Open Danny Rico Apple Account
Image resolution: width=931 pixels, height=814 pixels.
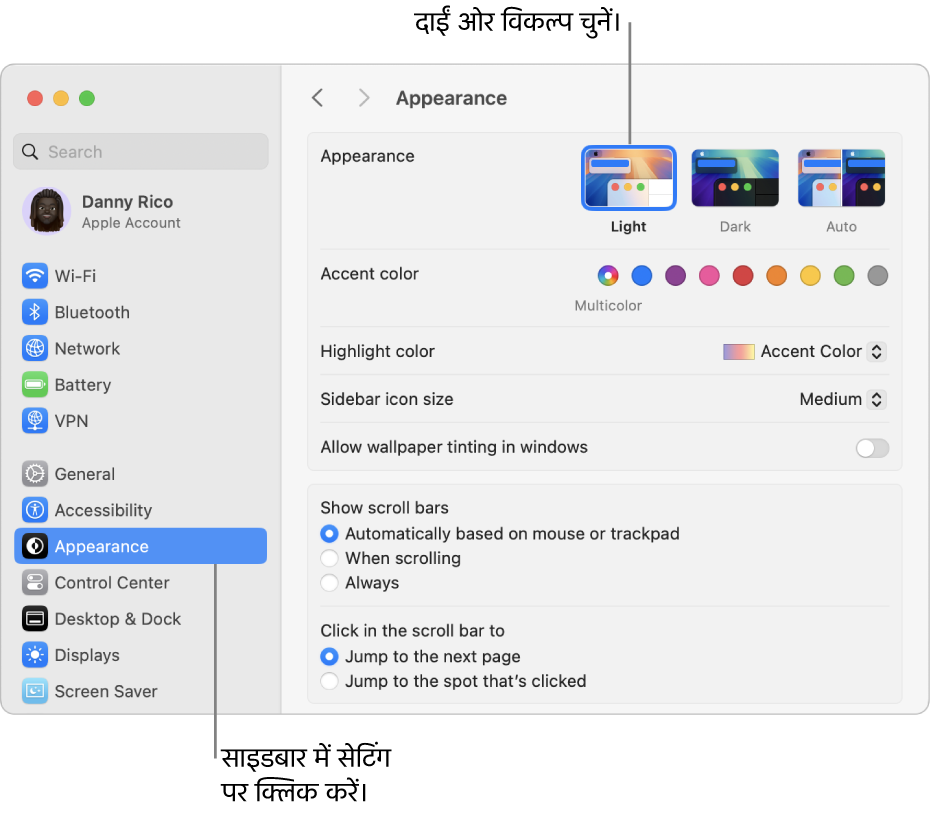(x=141, y=211)
